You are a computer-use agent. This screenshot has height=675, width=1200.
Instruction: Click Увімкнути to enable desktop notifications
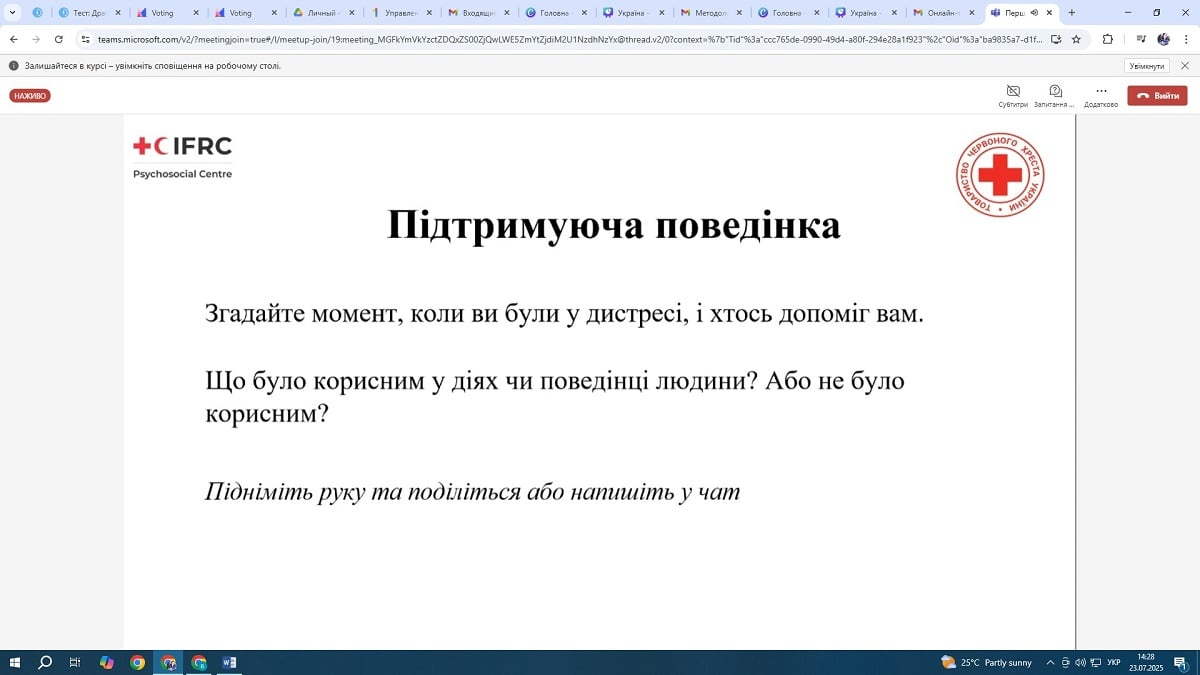pos(1146,65)
